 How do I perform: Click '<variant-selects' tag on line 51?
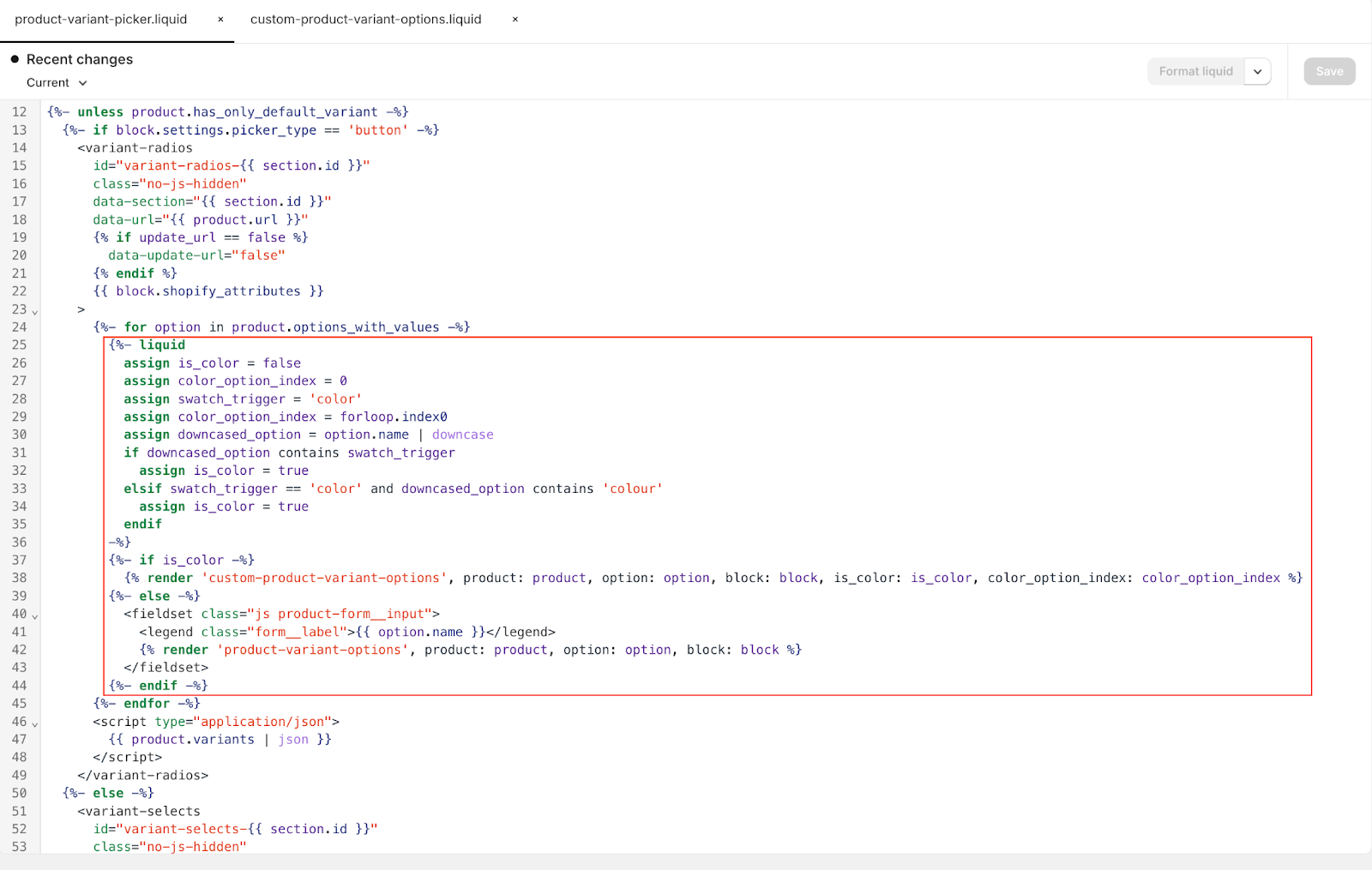(139, 811)
